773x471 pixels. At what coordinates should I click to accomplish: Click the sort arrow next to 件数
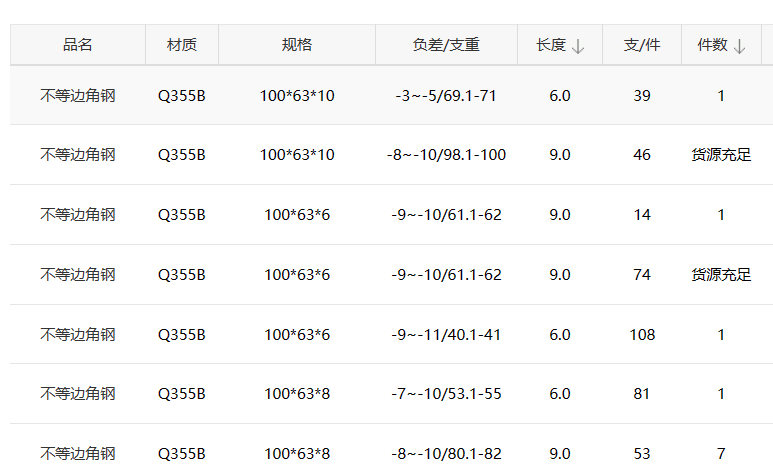[x=739, y=46]
